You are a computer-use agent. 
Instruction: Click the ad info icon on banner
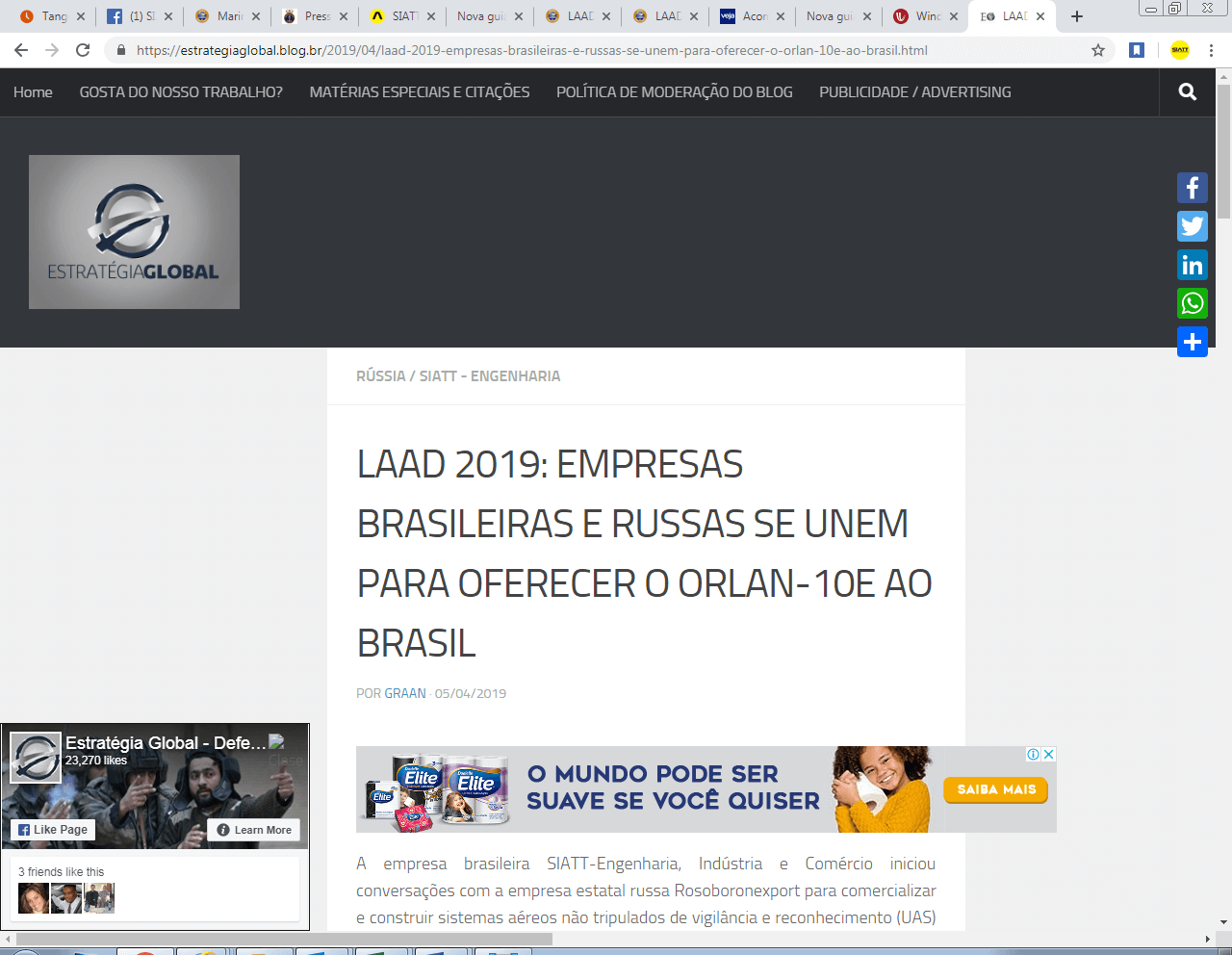[1033, 754]
